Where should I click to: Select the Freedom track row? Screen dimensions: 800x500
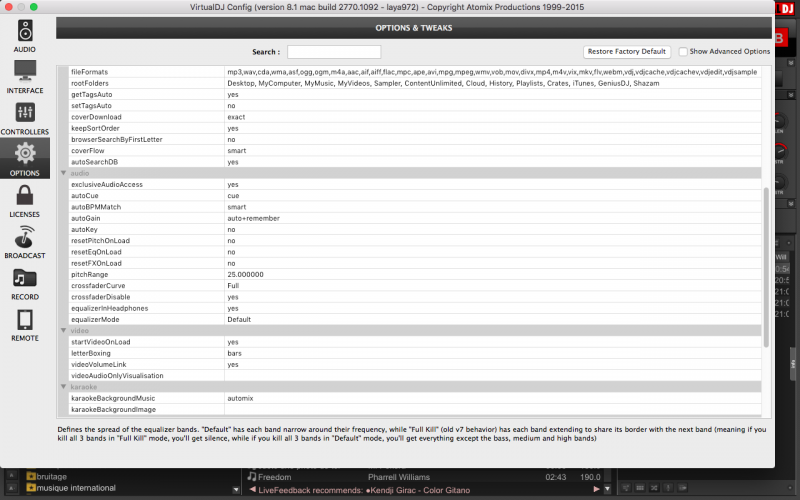(x=426, y=477)
